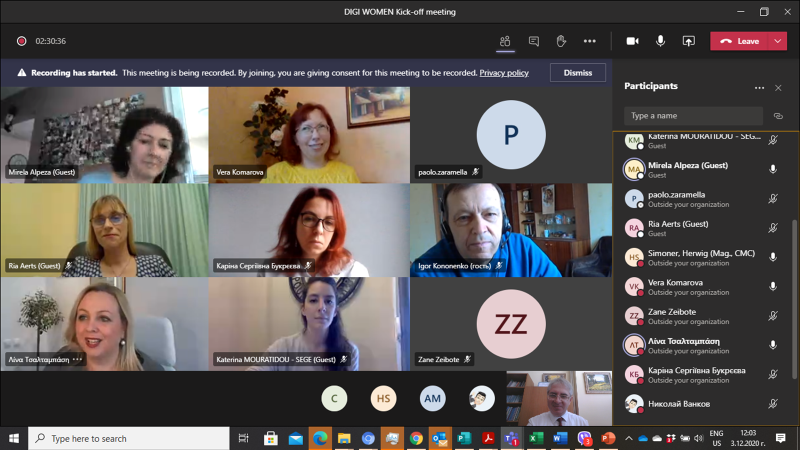Open more actions menu in meeting toolbar

tap(589, 41)
